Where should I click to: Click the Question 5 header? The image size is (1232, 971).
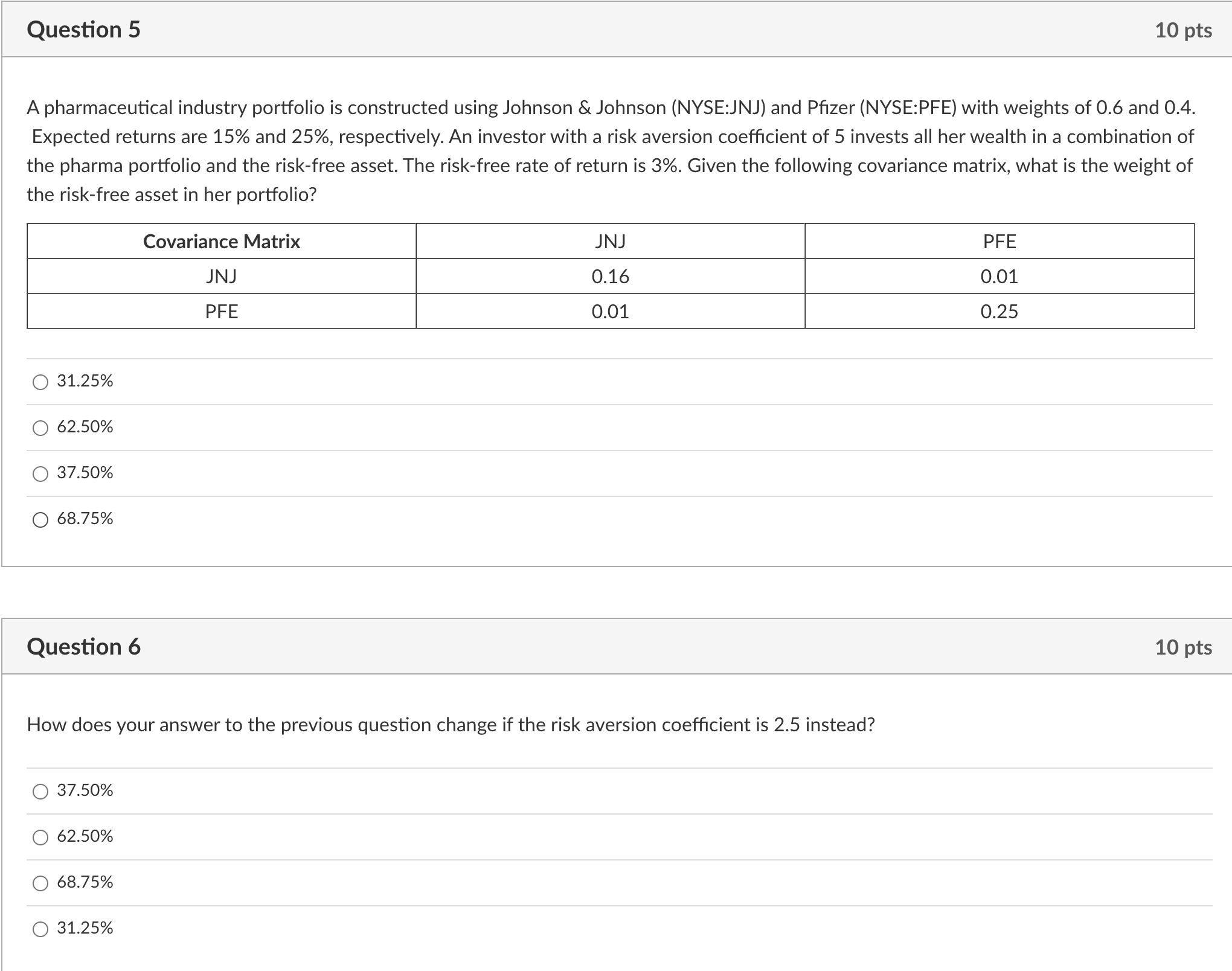point(83,28)
